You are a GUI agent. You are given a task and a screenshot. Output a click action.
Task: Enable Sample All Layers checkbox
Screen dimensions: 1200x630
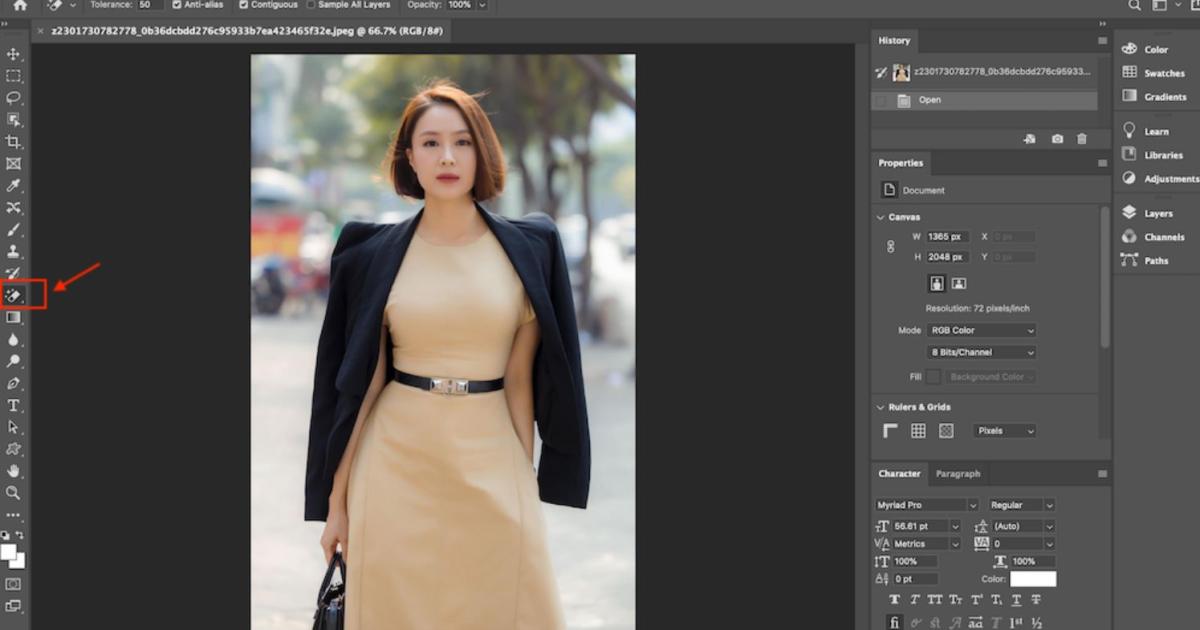311,5
